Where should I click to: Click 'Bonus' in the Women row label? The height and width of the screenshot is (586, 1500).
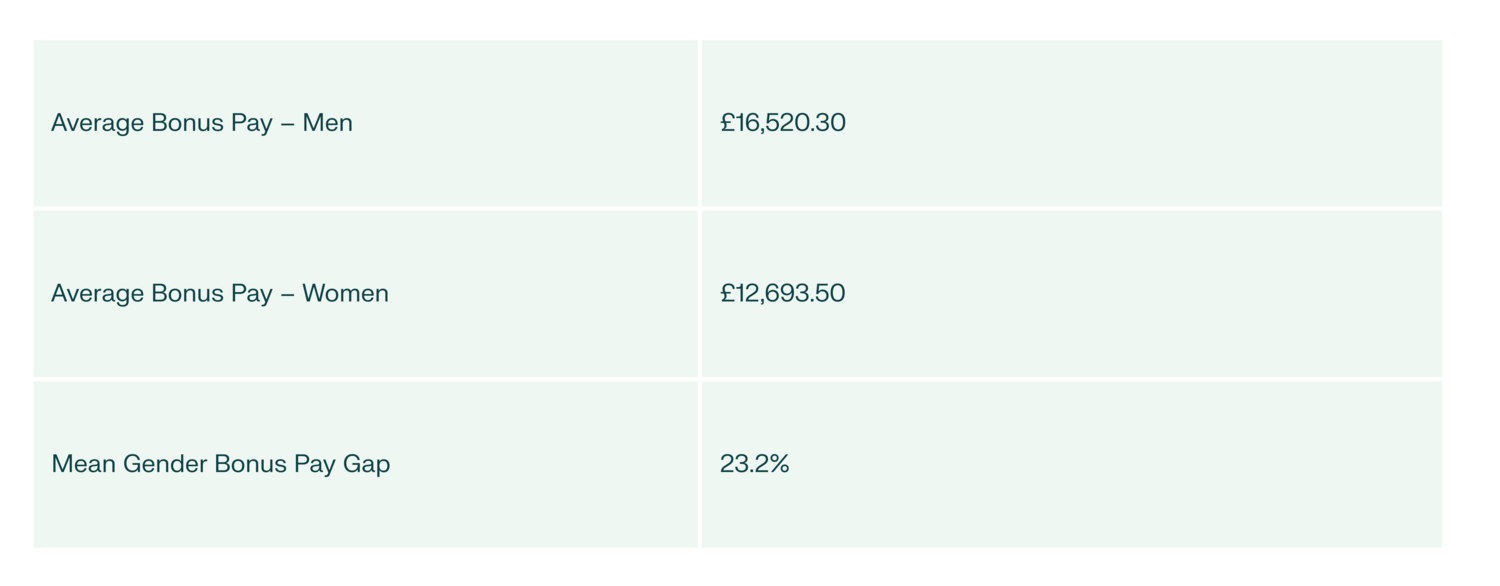pos(182,293)
